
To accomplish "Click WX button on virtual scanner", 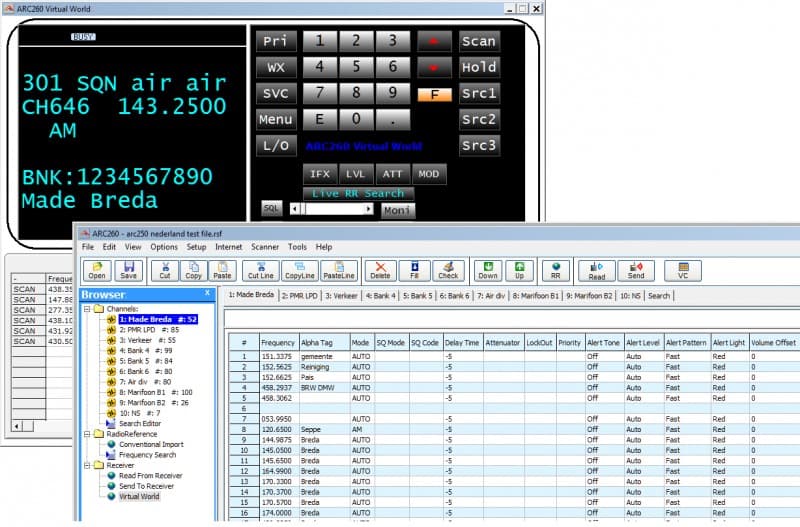I will point(276,67).
